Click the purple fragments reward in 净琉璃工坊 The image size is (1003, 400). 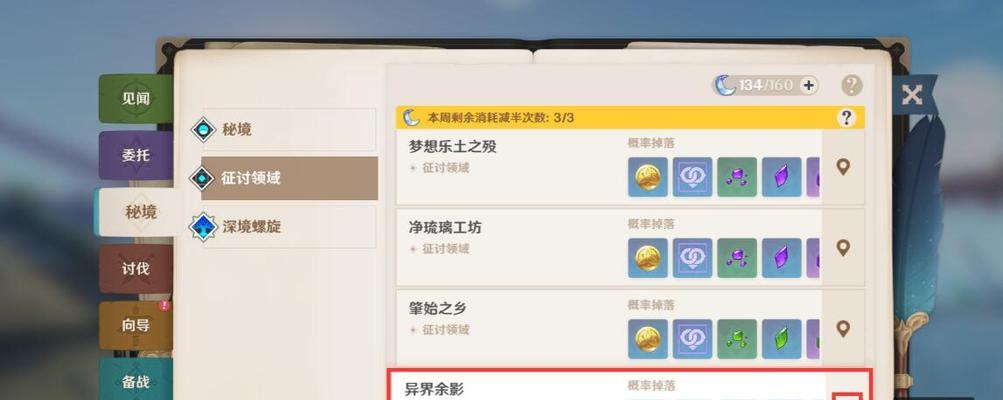point(737,258)
